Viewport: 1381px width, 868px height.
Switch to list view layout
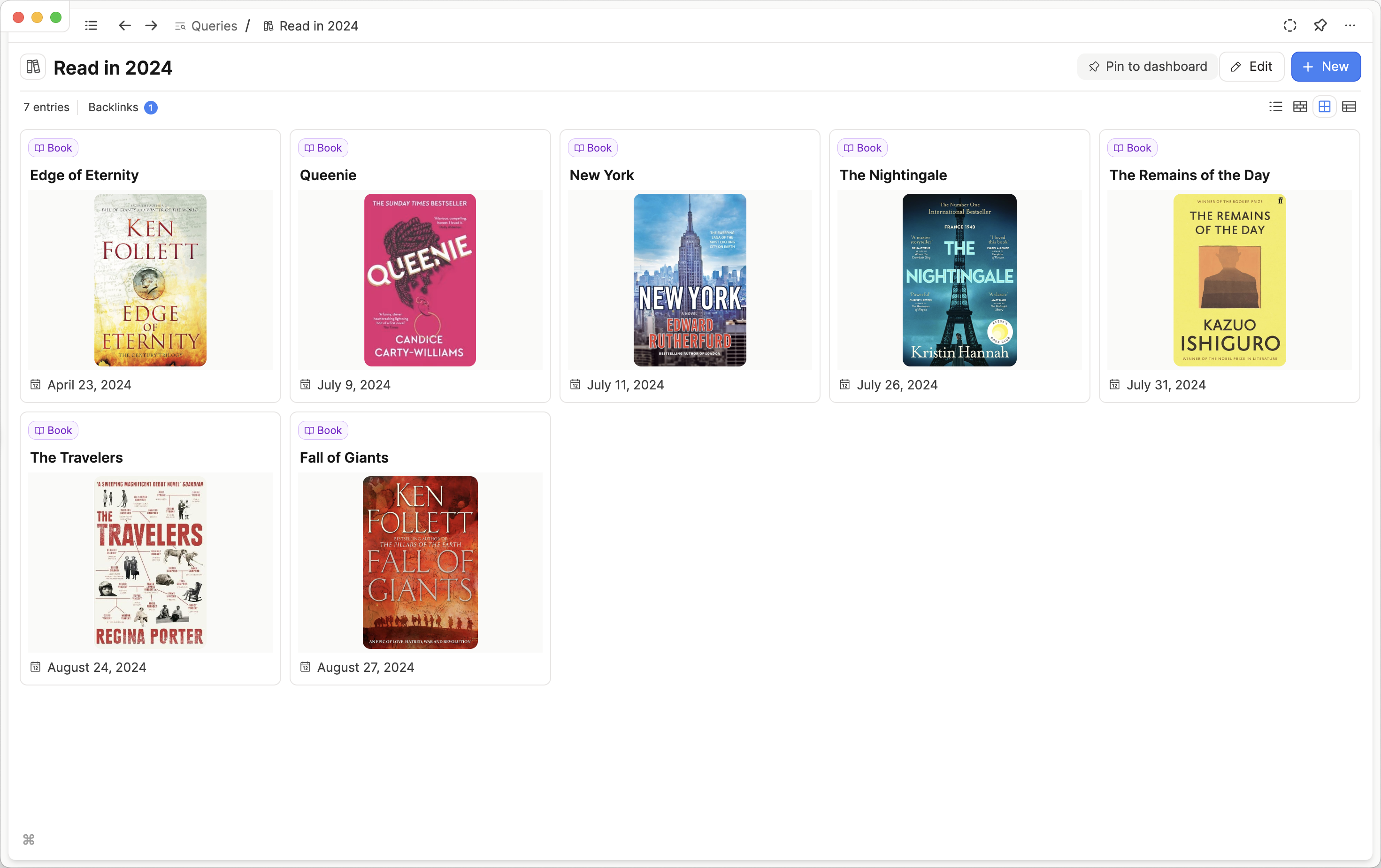click(x=1275, y=107)
